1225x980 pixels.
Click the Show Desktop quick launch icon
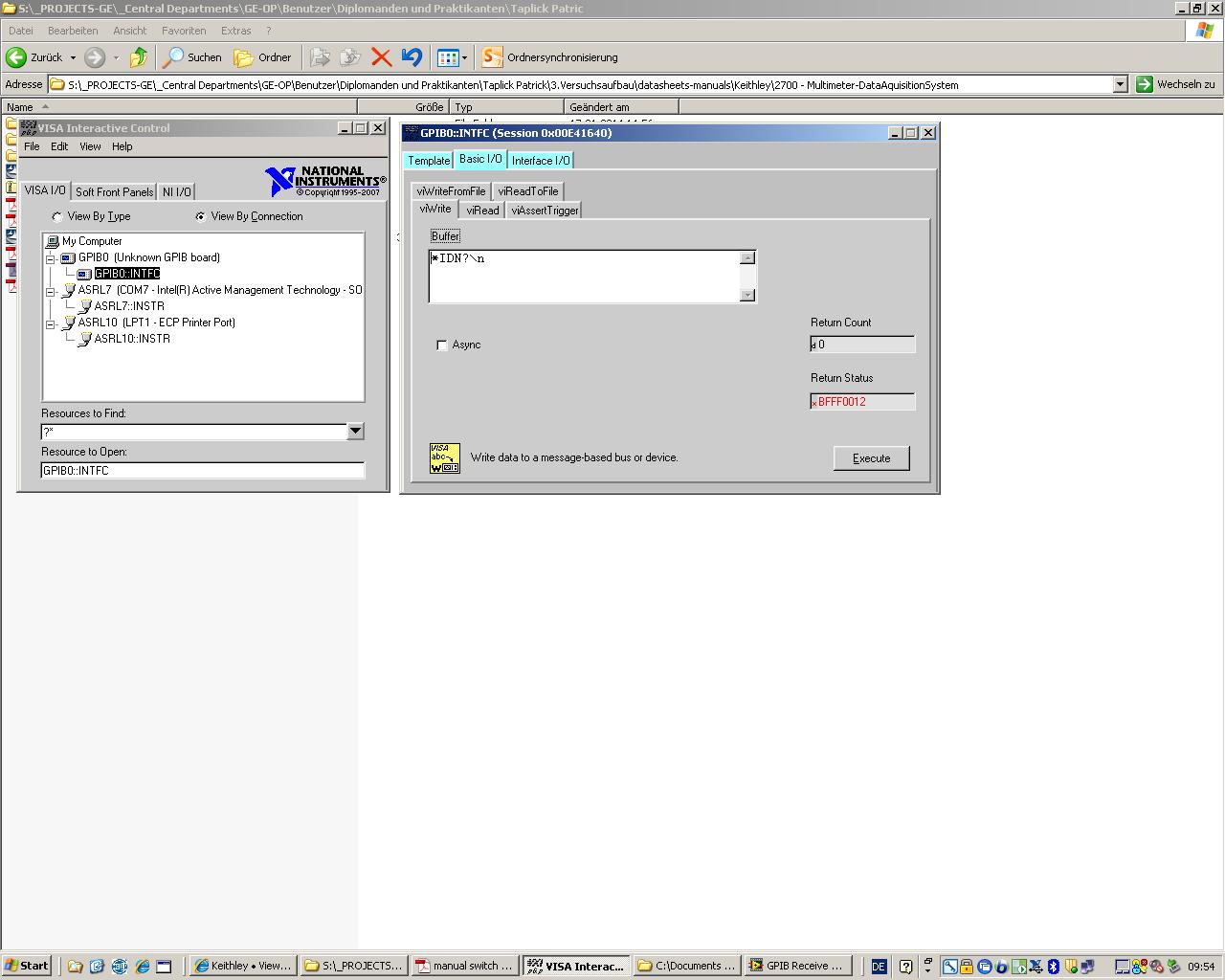coord(164,967)
